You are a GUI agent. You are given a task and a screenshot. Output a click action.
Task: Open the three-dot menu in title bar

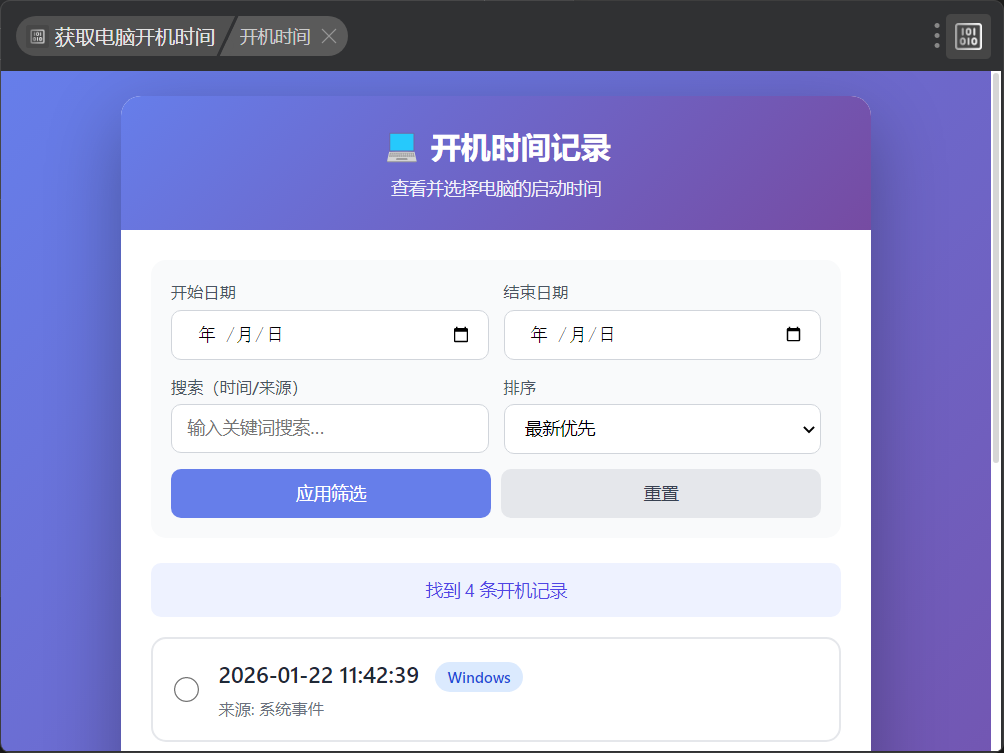coord(937,36)
